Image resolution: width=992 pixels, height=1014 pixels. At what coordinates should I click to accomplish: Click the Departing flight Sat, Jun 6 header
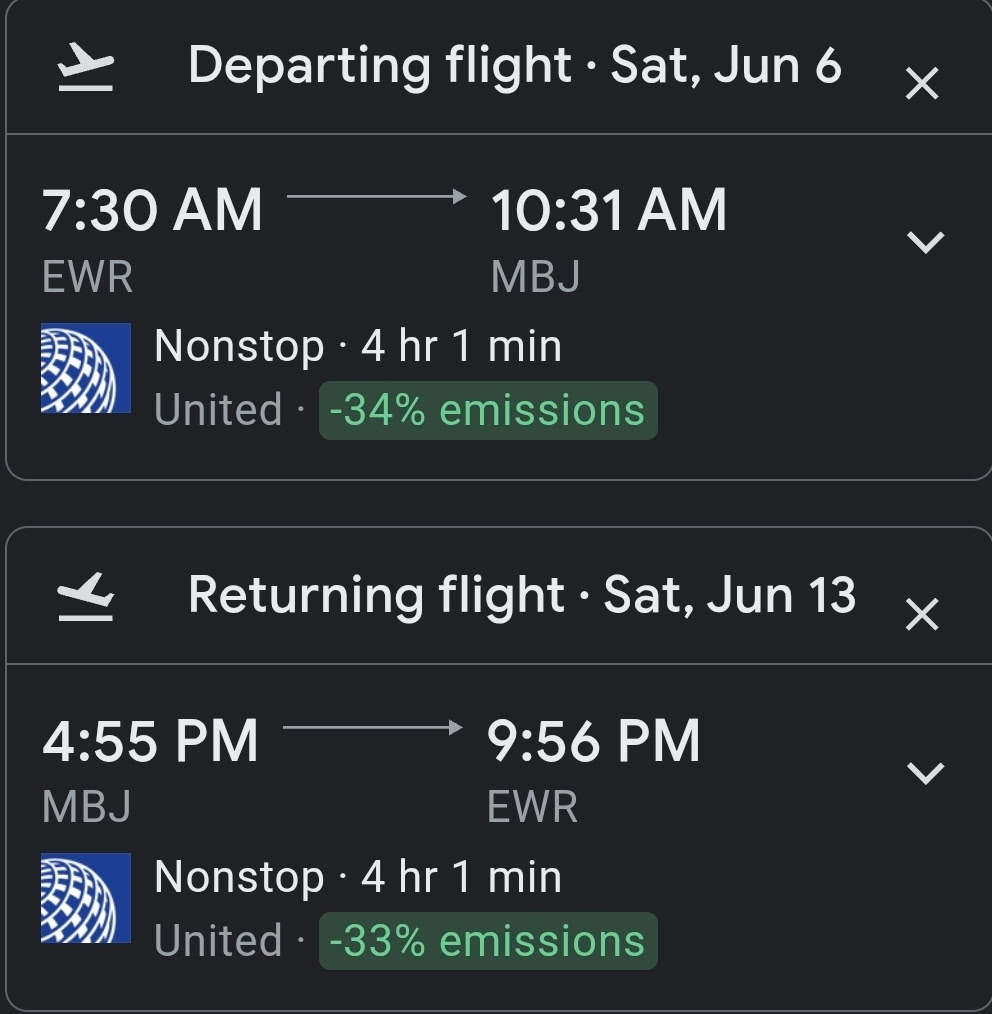tap(514, 66)
